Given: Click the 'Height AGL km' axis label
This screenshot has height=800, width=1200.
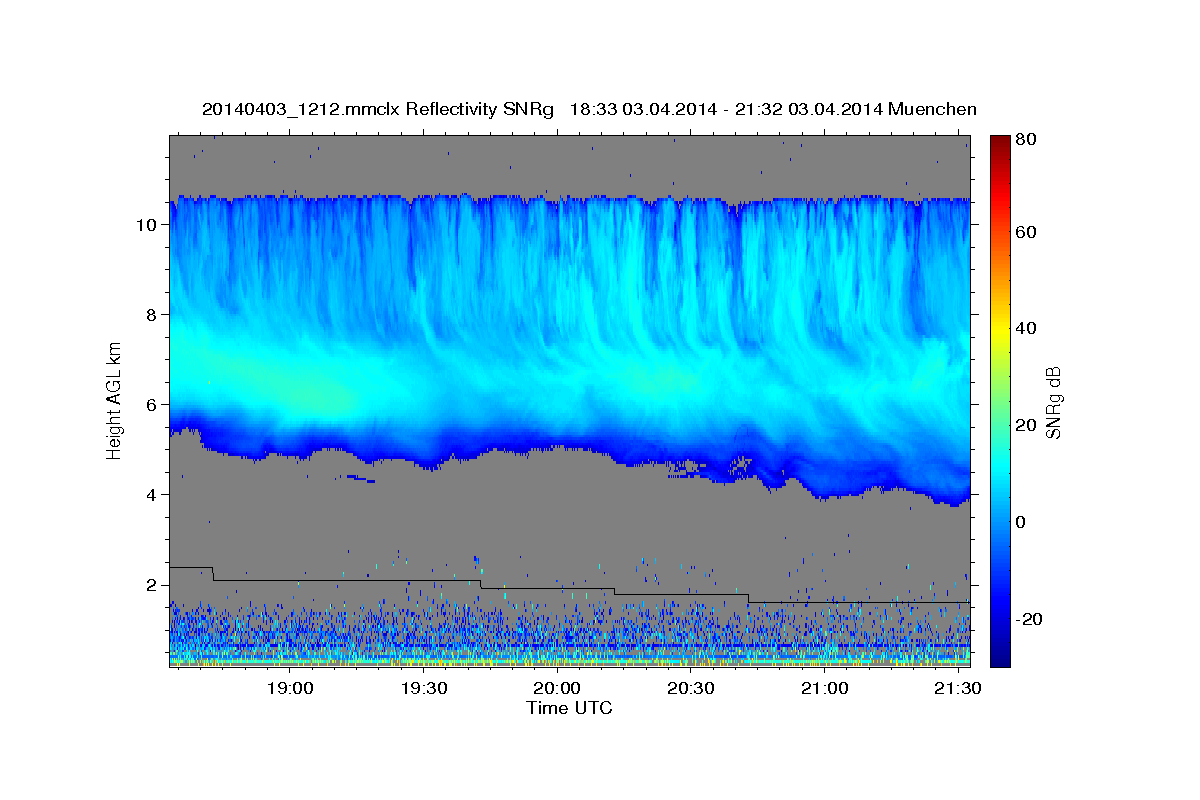Looking at the screenshot, I should 114,399.
